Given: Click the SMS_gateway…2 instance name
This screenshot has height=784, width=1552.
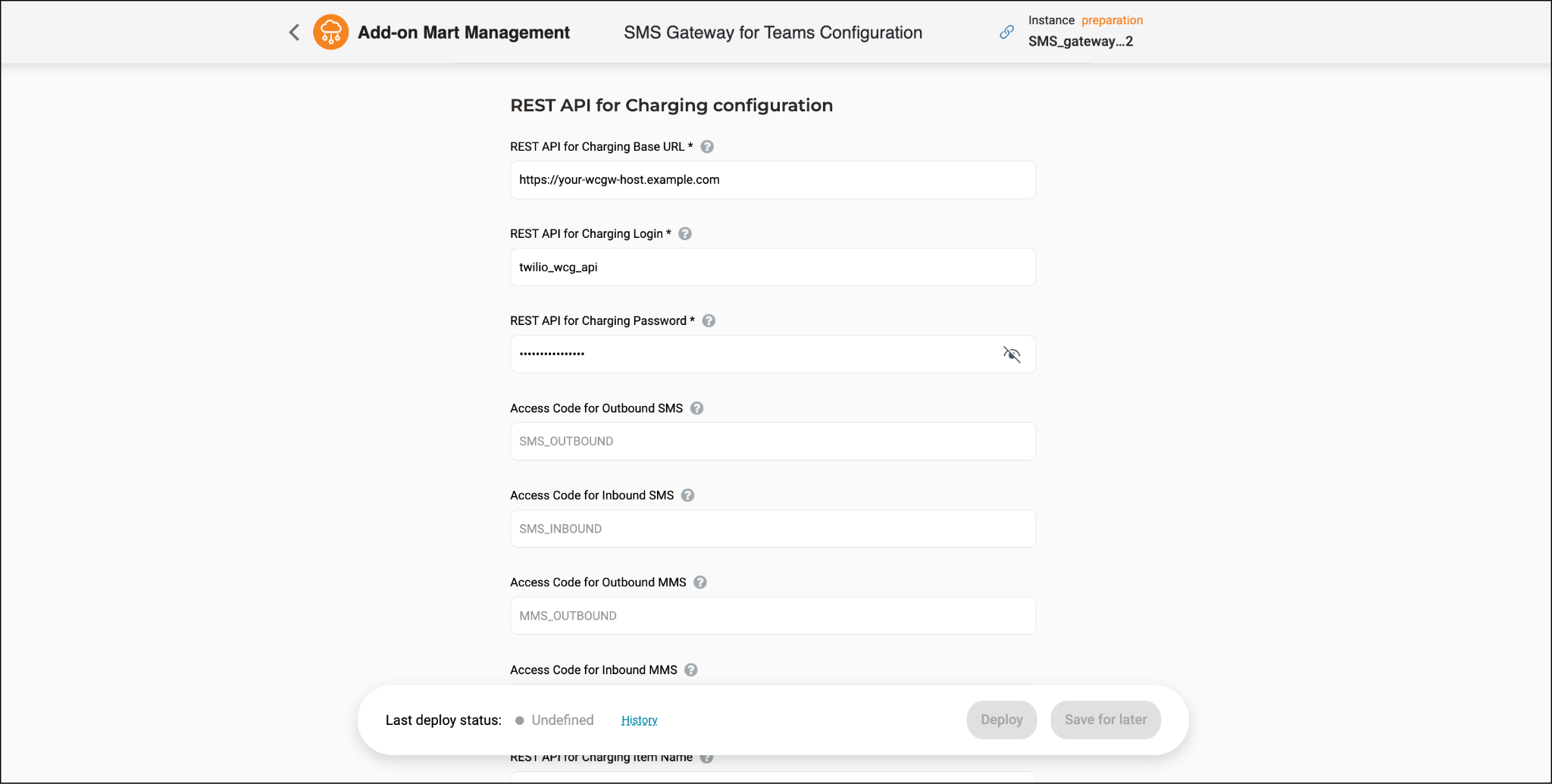Looking at the screenshot, I should (1081, 42).
